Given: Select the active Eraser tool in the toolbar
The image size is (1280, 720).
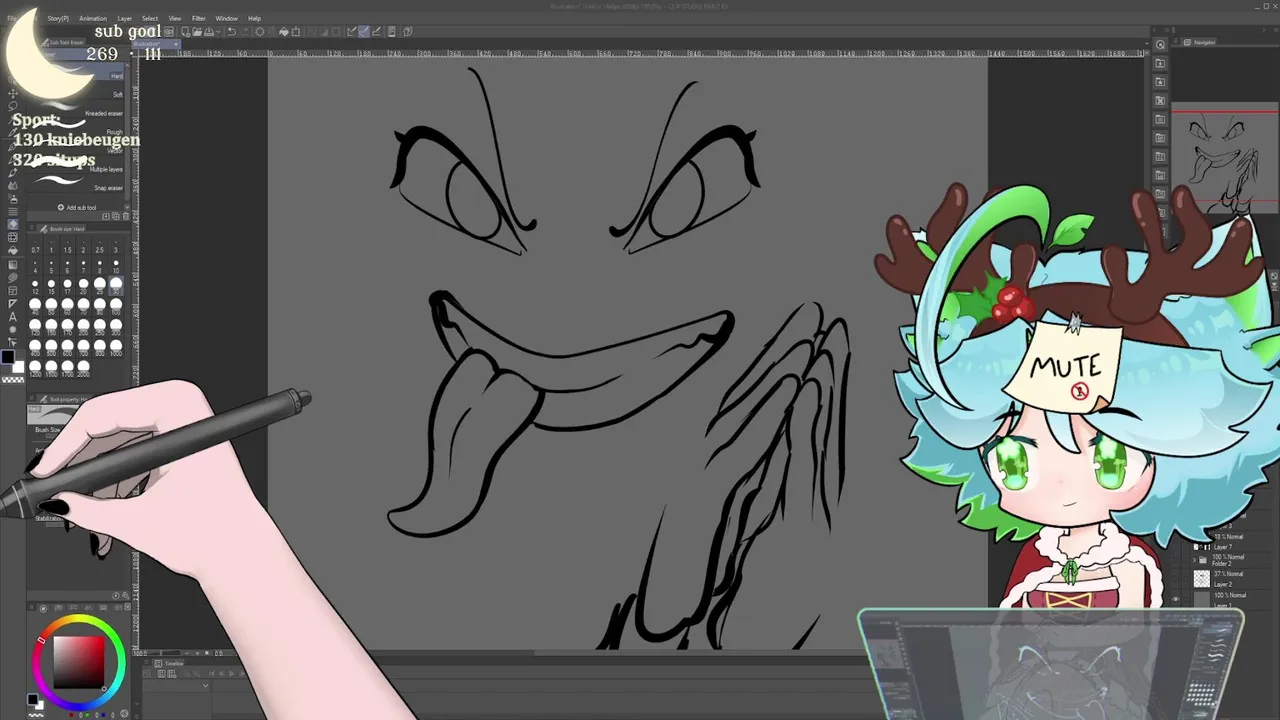Looking at the screenshot, I should [x=13, y=224].
